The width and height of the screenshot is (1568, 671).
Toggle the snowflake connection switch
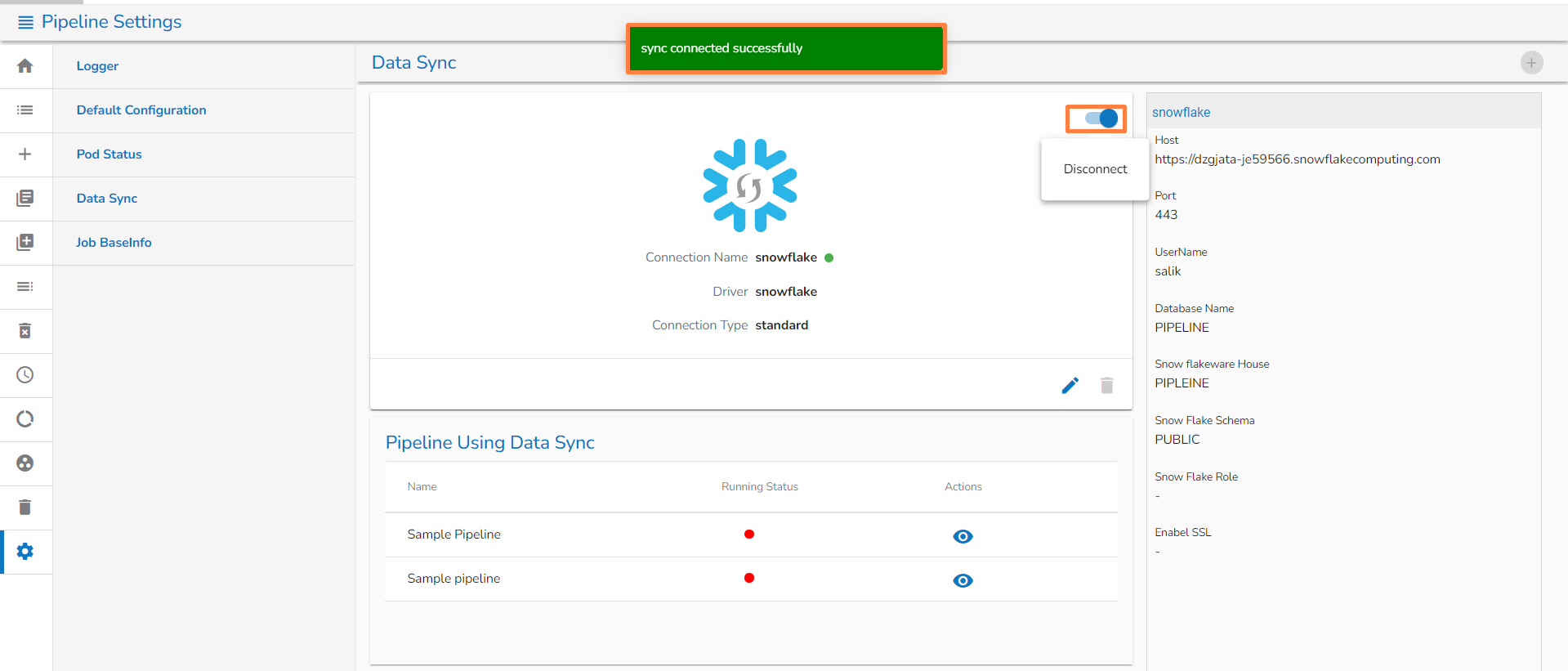(1101, 119)
